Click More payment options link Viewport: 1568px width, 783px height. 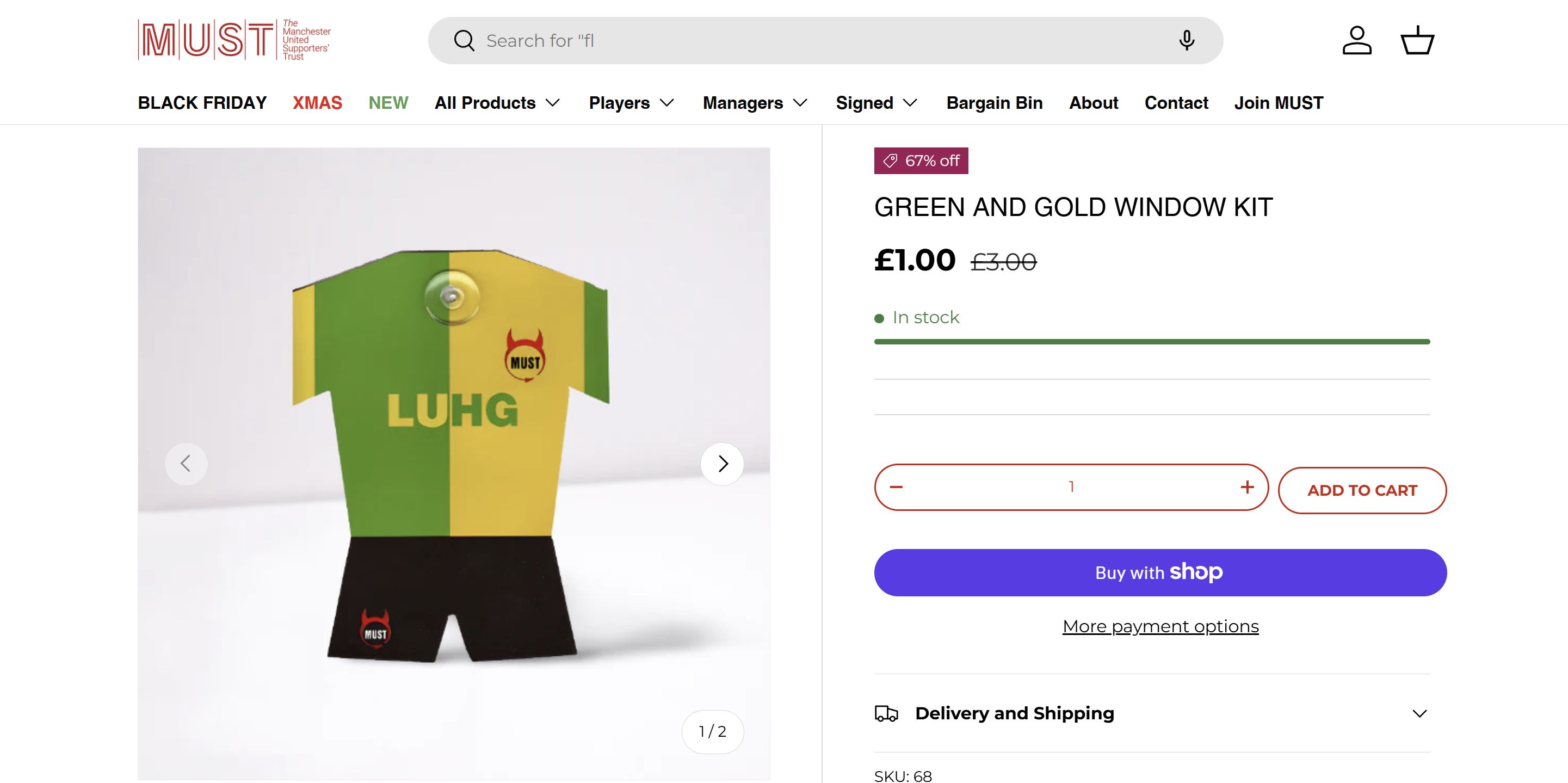(x=1160, y=626)
